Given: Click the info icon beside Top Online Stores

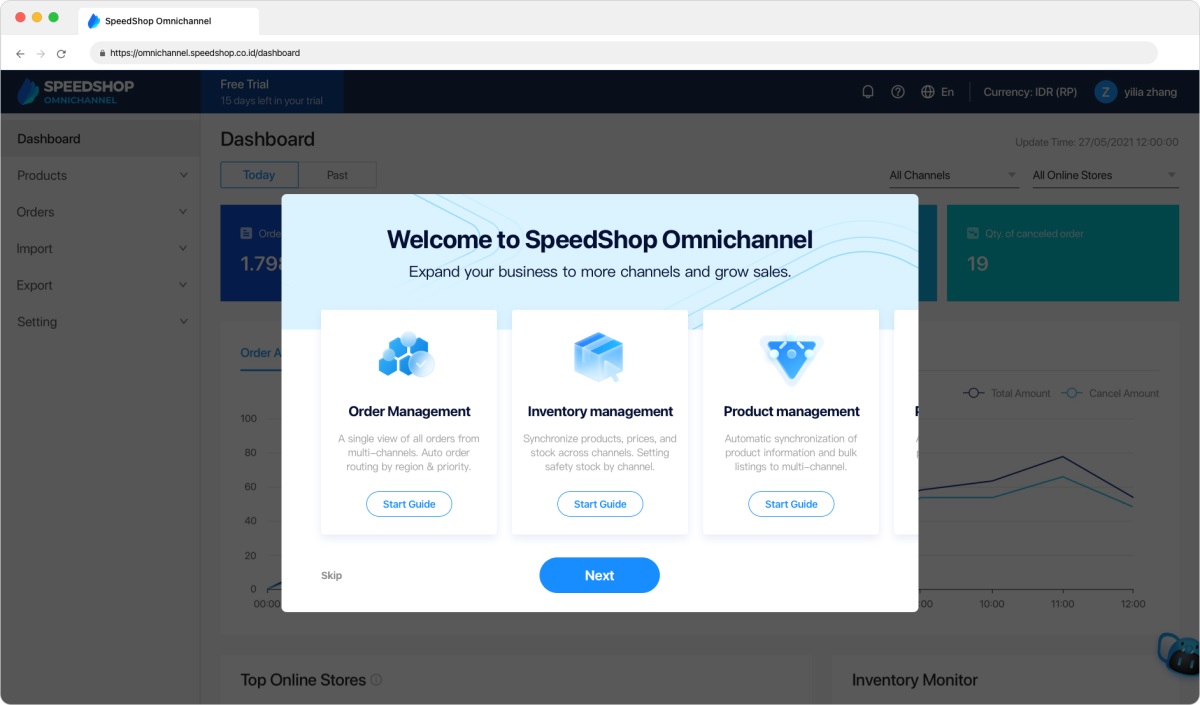Looking at the screenshot, I should [x=377, y=680].
